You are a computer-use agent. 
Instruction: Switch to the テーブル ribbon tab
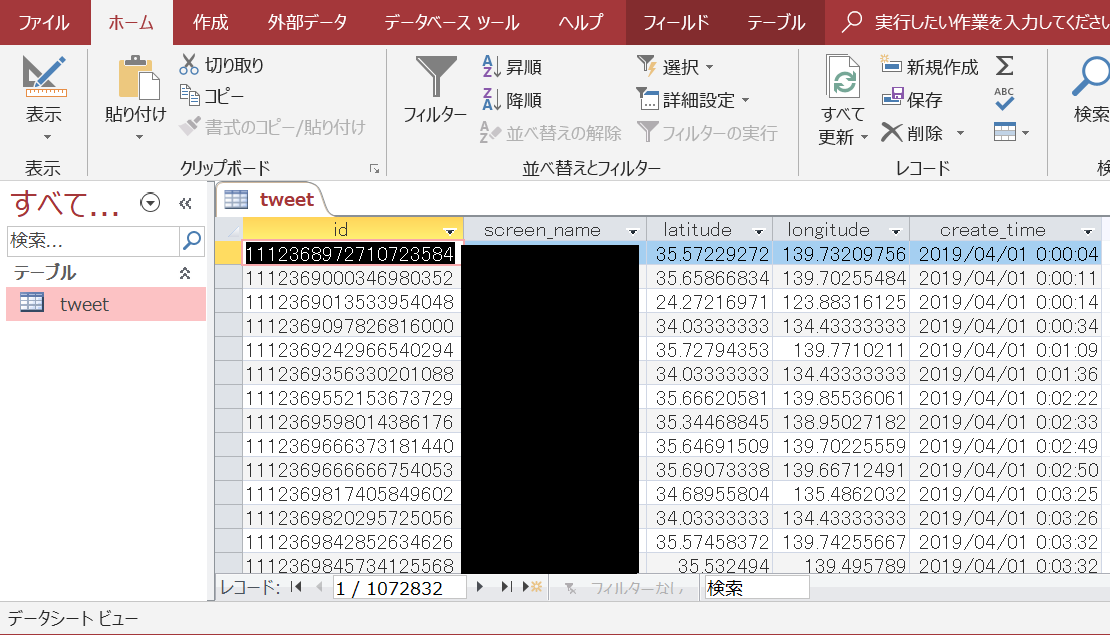tap(776, 22)
